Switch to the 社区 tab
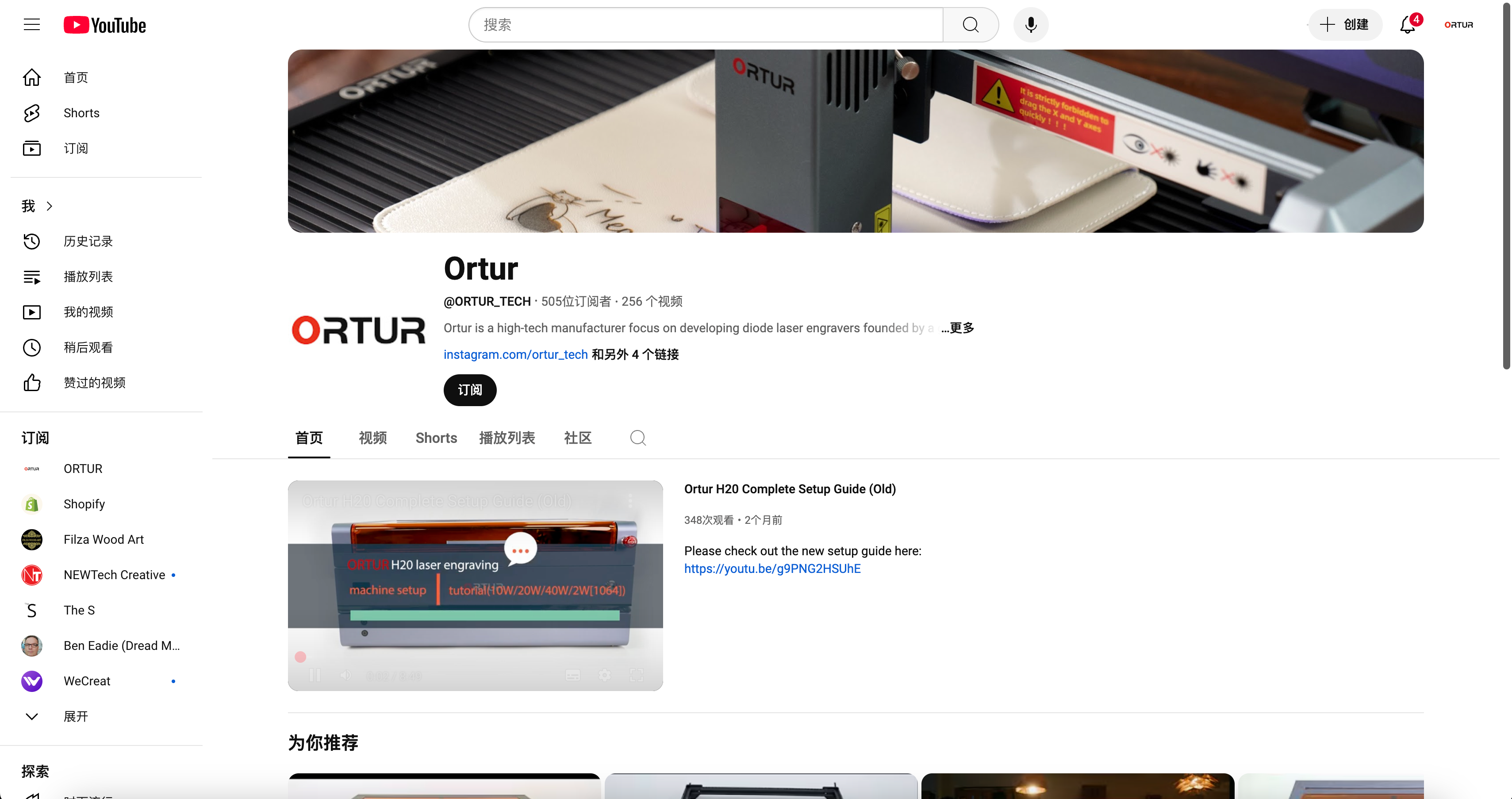Image resolution: width=1512 pixels, height=799 pixels. 578,438
